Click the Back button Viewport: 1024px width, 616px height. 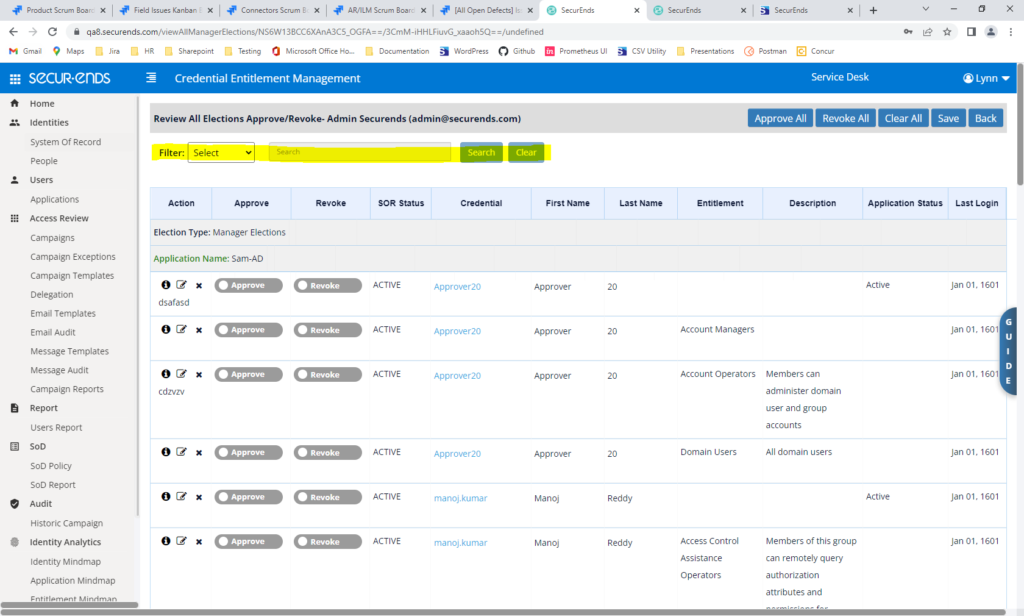[985, 118]
